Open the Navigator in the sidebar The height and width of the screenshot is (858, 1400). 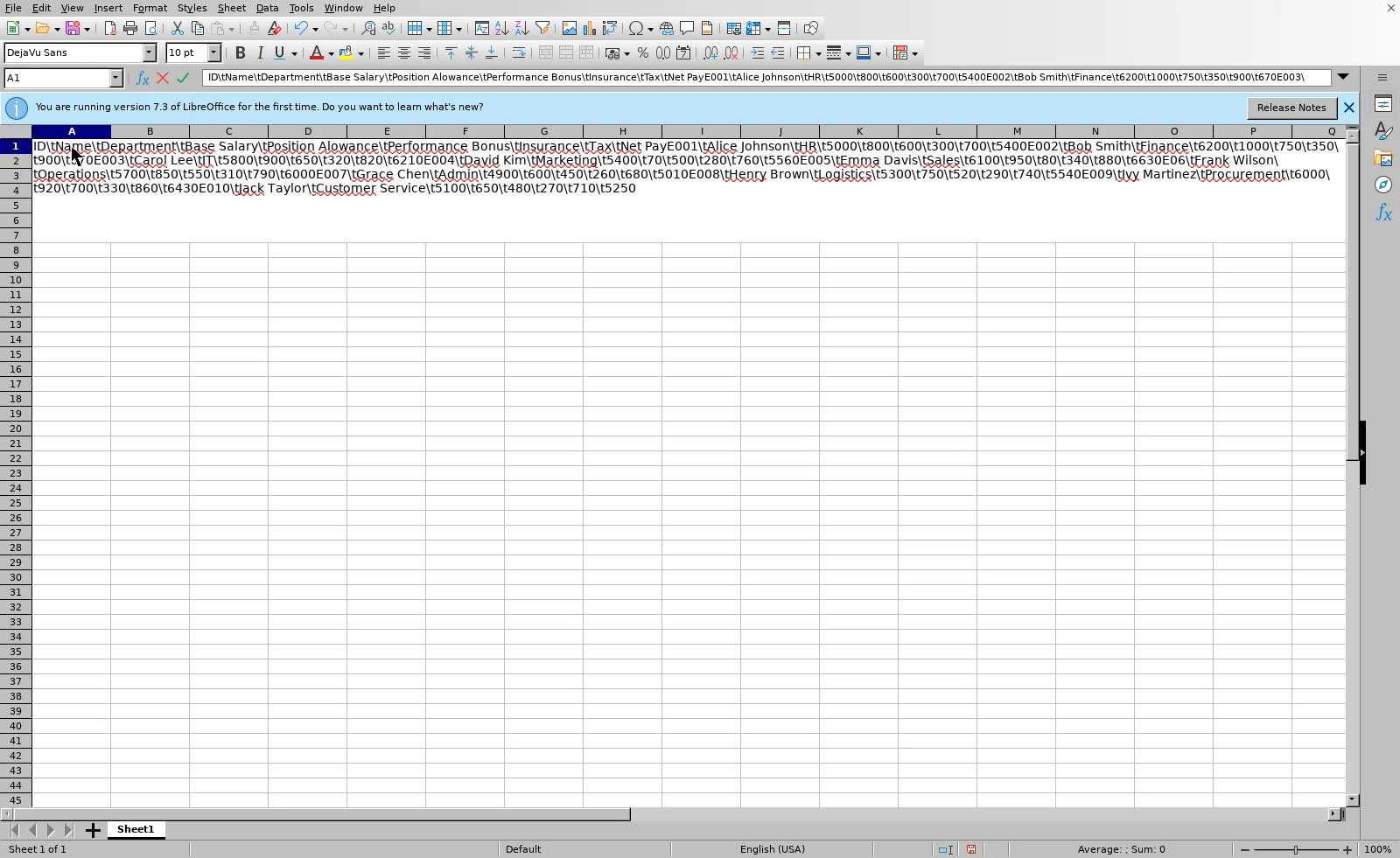click(1383, 185)
